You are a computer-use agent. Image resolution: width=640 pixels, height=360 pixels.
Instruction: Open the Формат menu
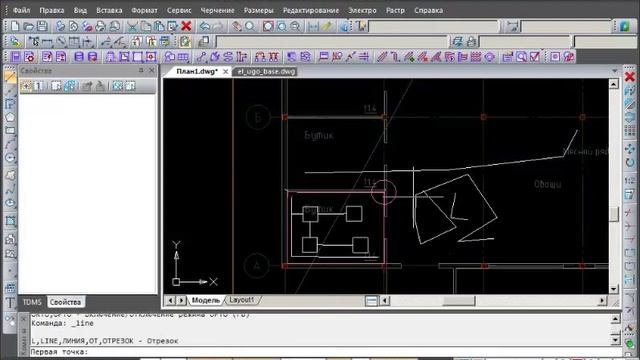tap(144, 10)
